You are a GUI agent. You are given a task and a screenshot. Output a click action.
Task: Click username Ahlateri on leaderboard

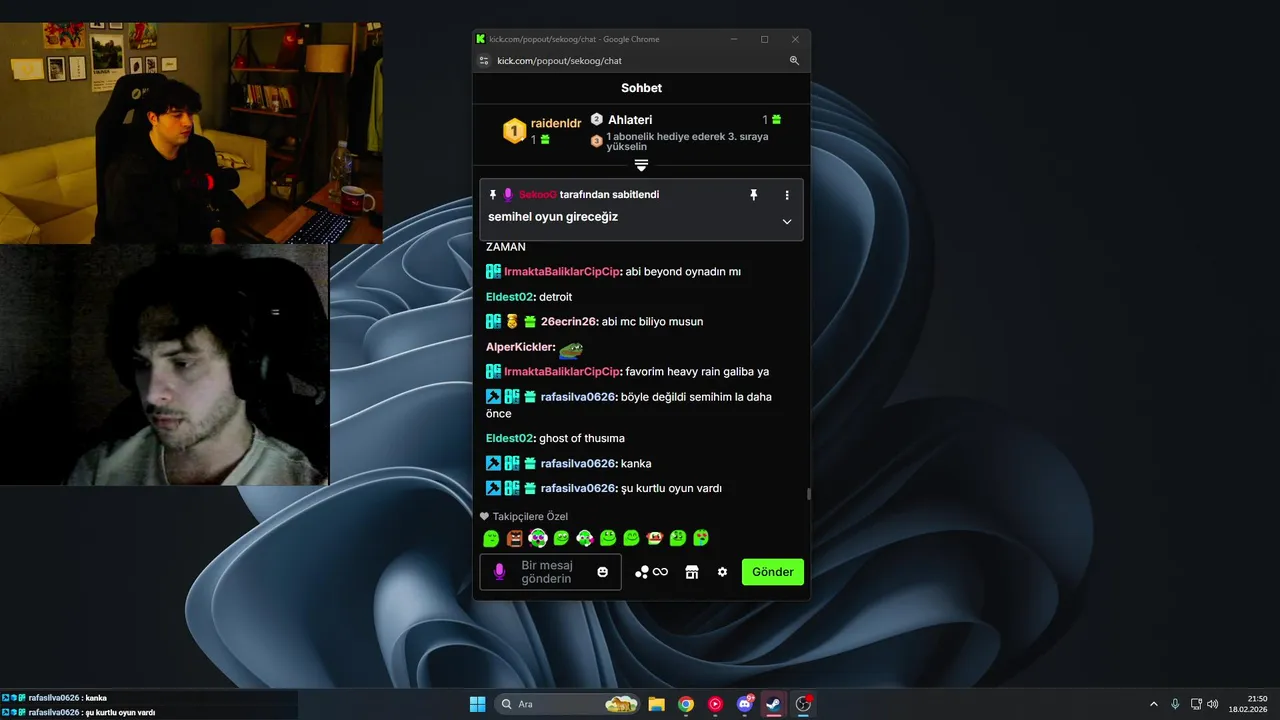click(630, 120)
